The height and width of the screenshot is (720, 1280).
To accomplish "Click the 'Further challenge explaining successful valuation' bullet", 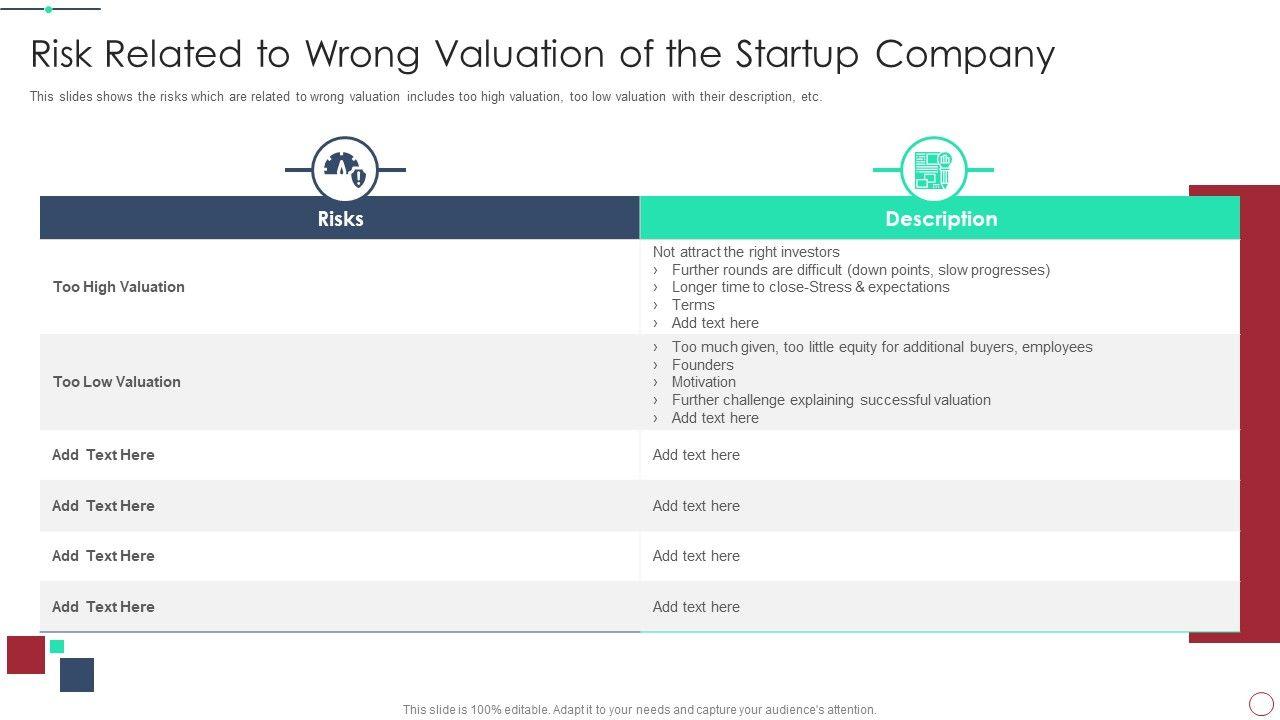I will click(831, 400).
